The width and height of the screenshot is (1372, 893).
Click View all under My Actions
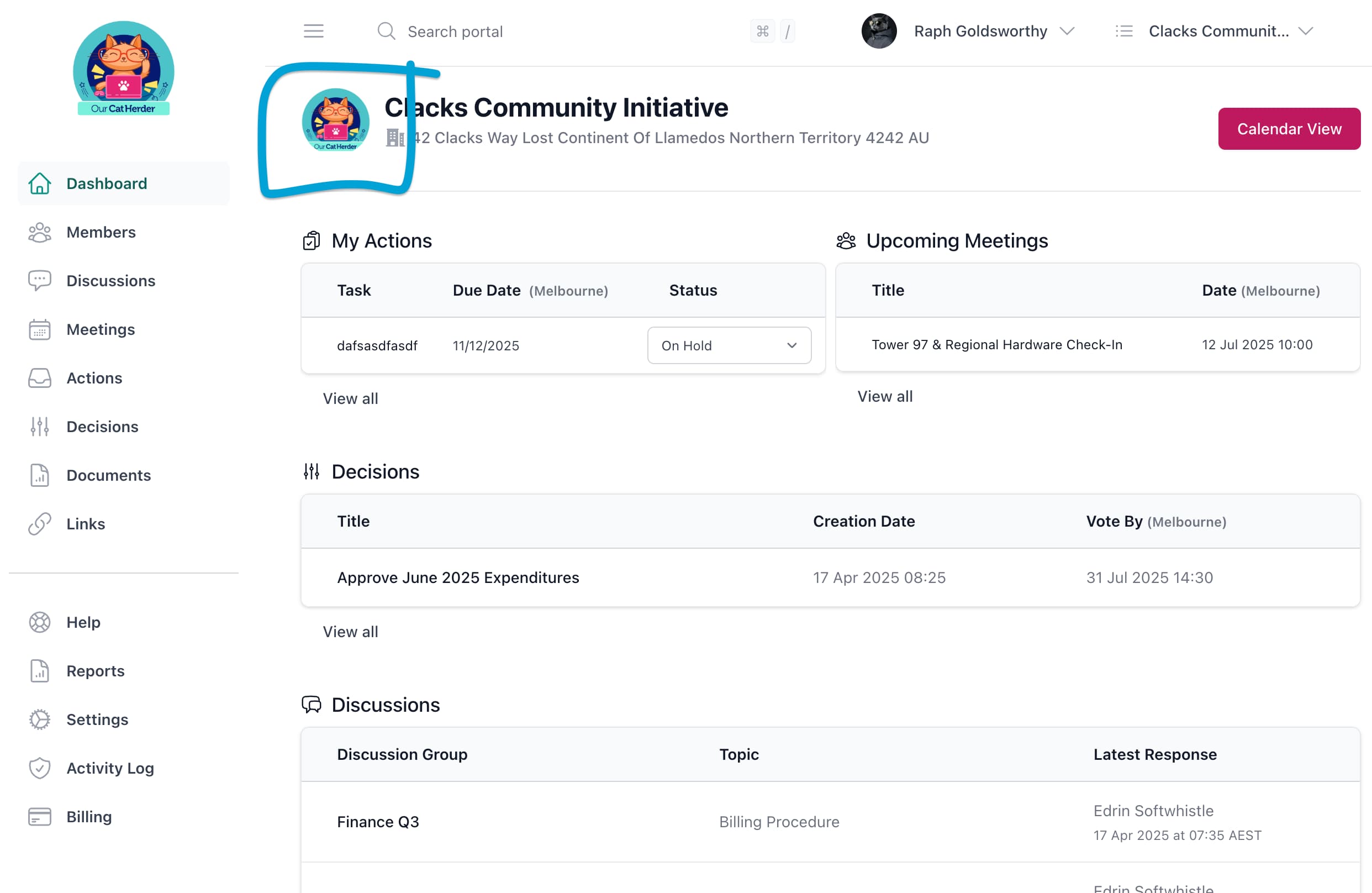(x=351, y=398)
